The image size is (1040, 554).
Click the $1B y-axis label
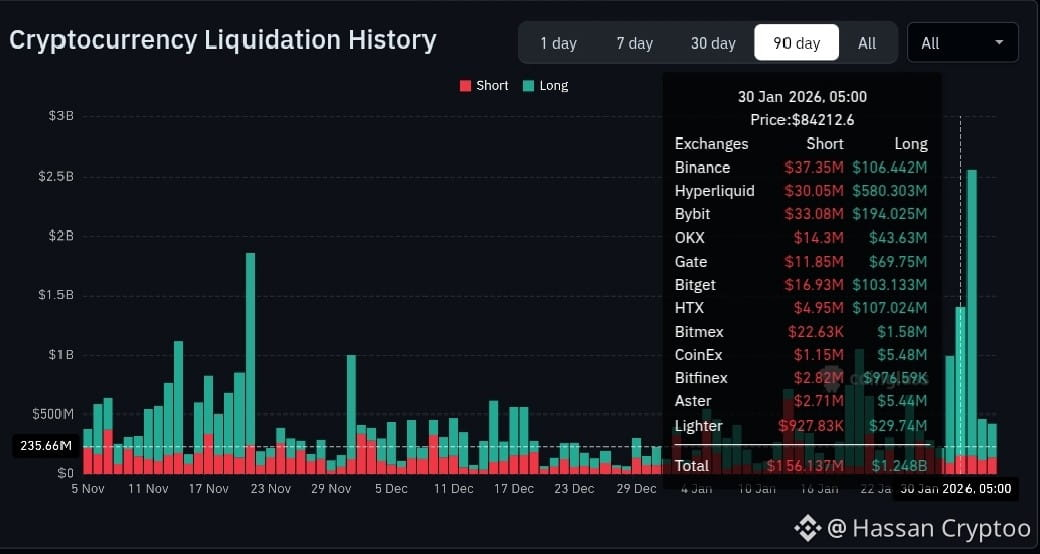point(61,354)
